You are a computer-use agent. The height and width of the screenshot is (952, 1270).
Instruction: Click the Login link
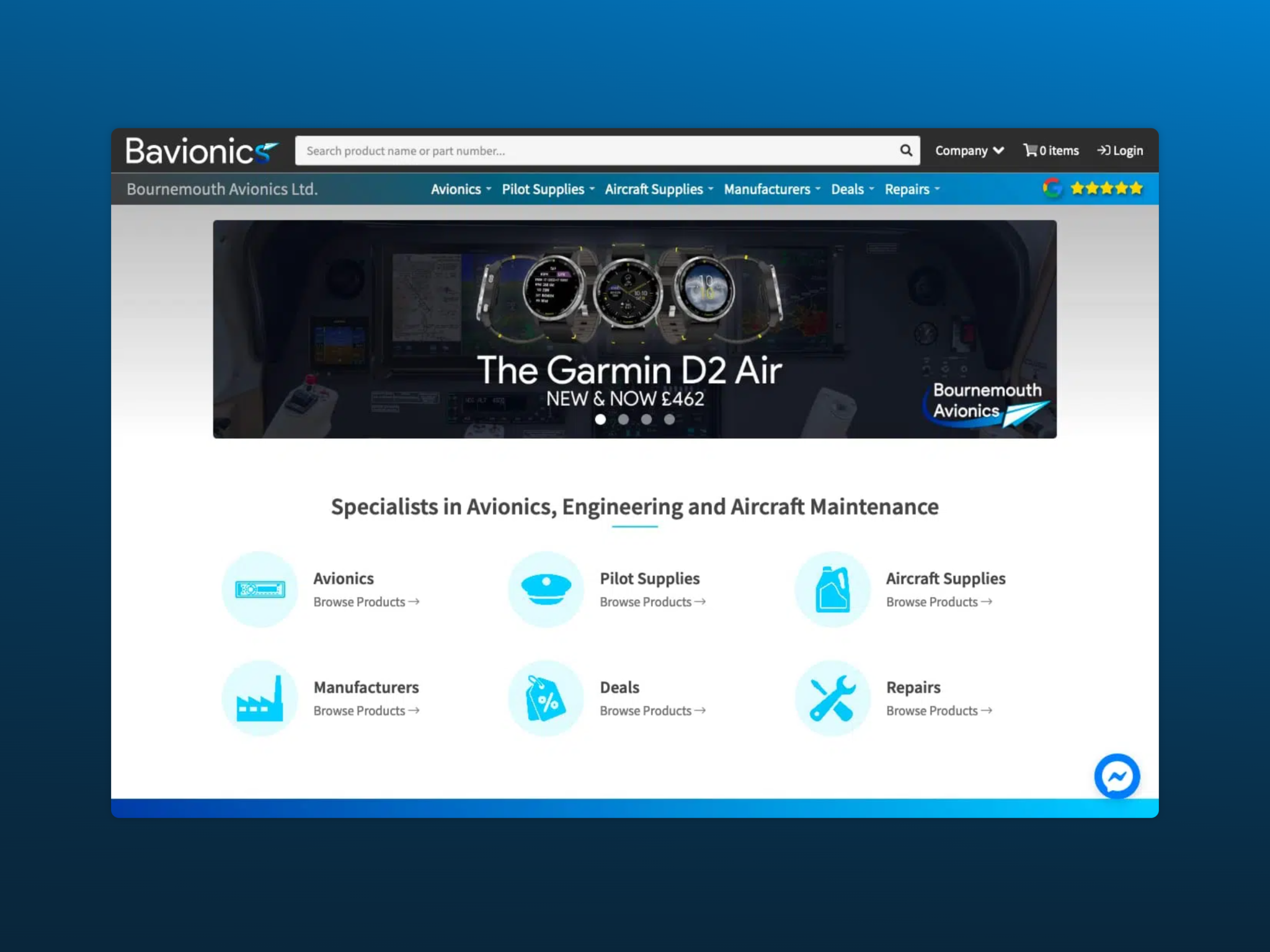(1120, 151)
